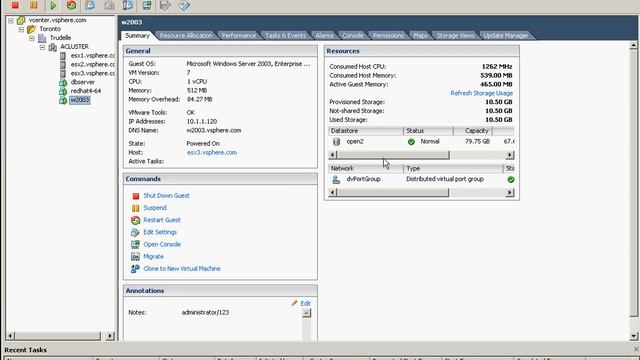Open the Snapshot Manager toolbar icon
This screenshot has width=640, height=360.
[x=128, y=5]
